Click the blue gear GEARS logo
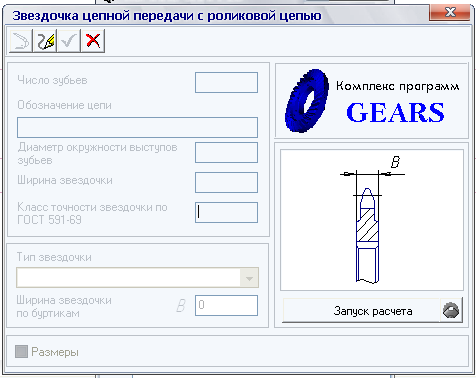The width and height of the screenshot is (476, 378). [x=307, y=101]
